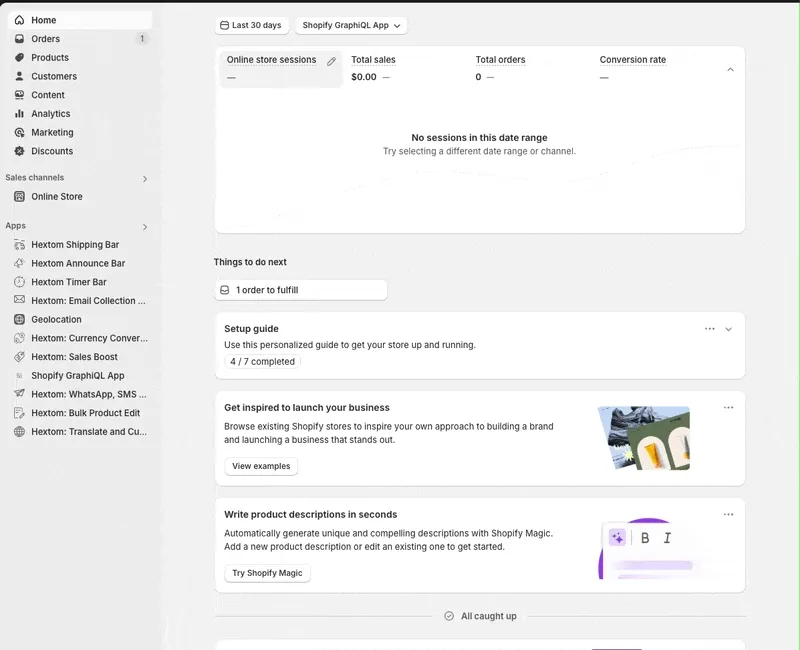Open Marketing in sidebar
This screenshot has width=800, height=650.
point(80,133)
